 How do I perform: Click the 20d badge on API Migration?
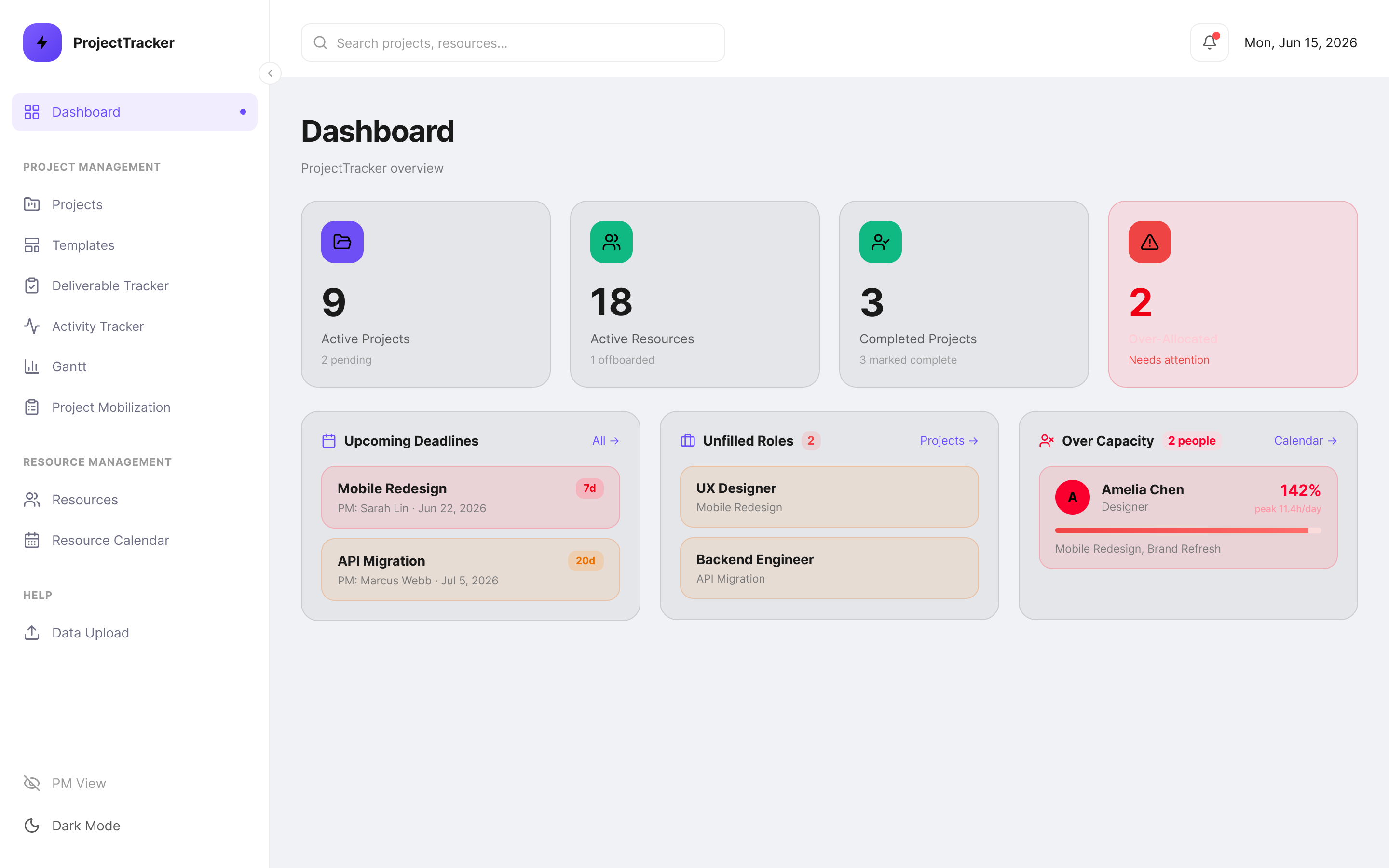586,561
